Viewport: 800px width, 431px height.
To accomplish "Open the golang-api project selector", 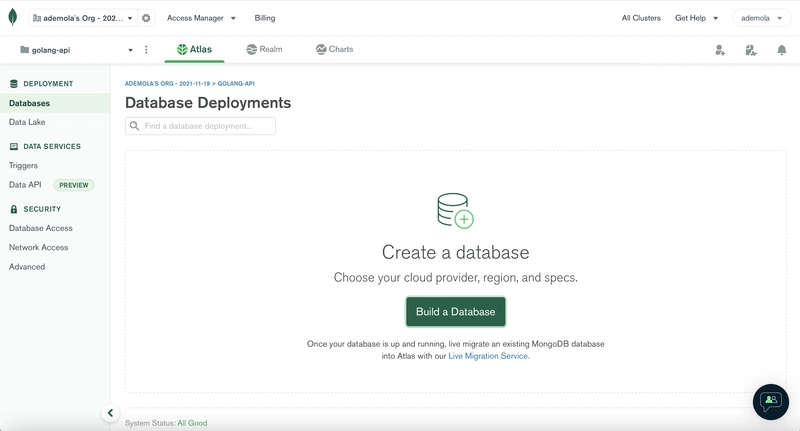I will [76, 50].
